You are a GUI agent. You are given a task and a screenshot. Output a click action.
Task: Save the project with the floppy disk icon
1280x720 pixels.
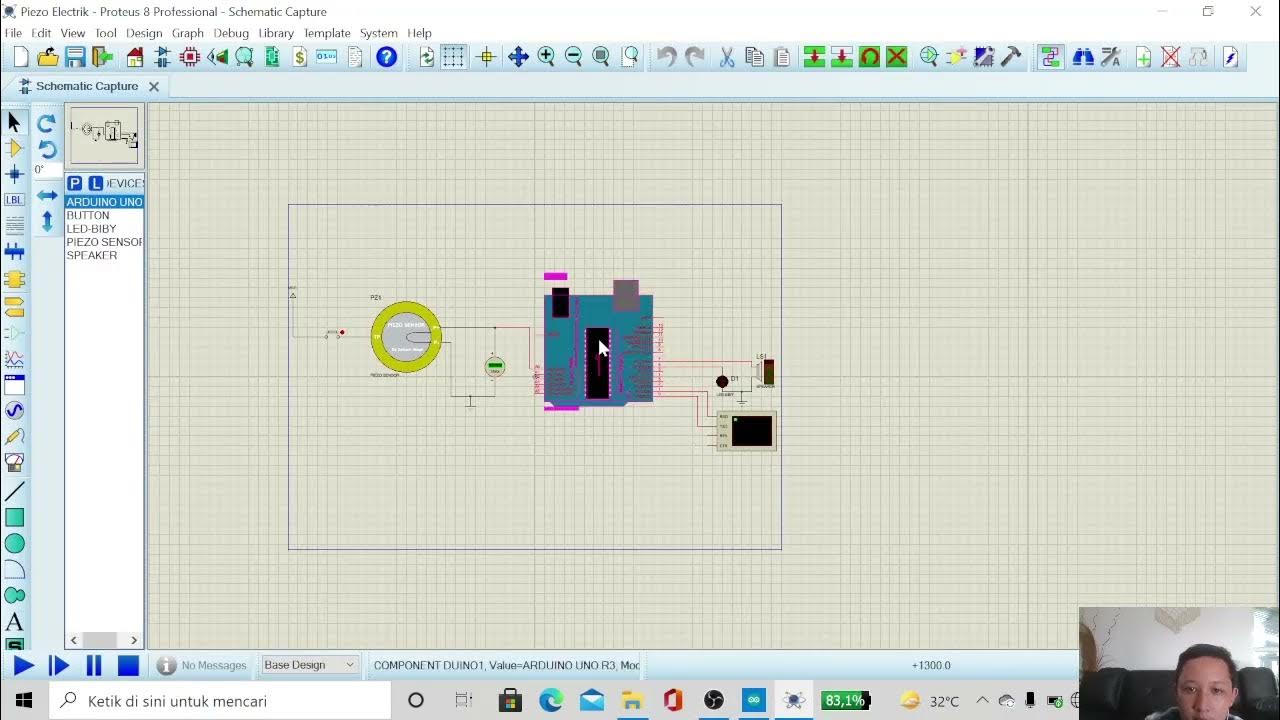click(x=75, y=57)
